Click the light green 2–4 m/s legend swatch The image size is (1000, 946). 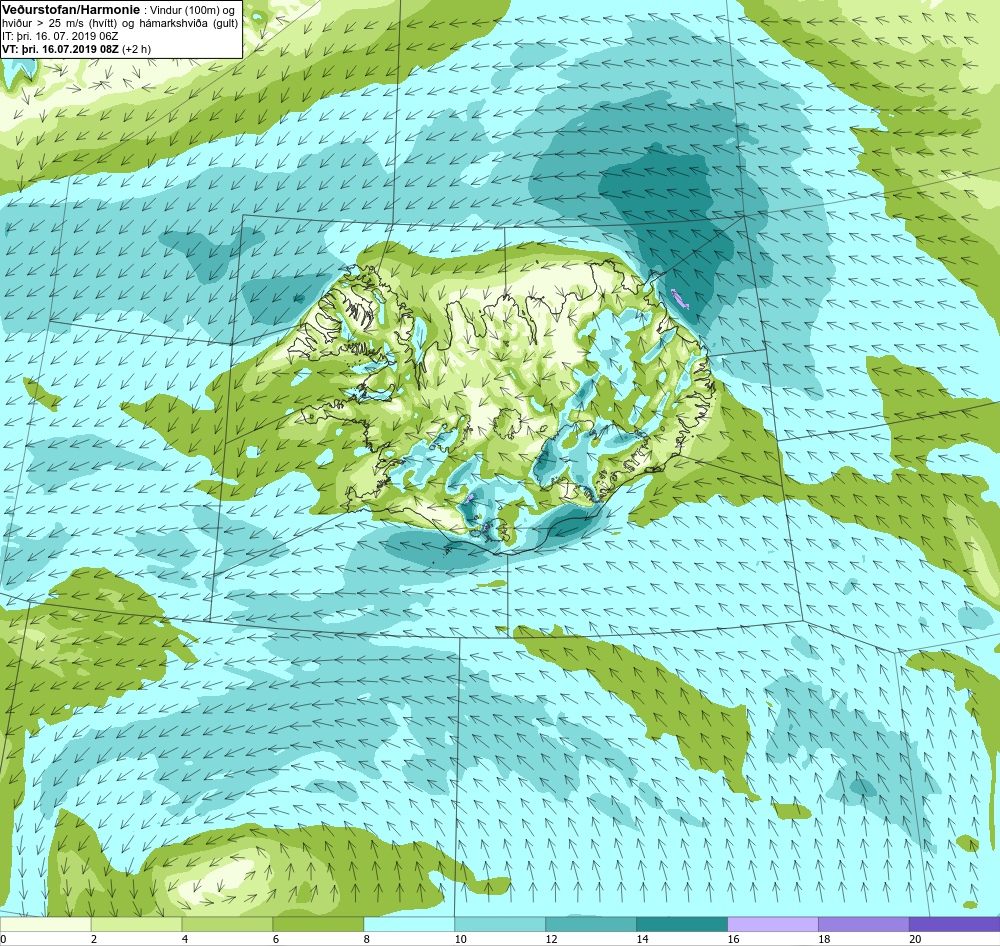tap(136, 924)
